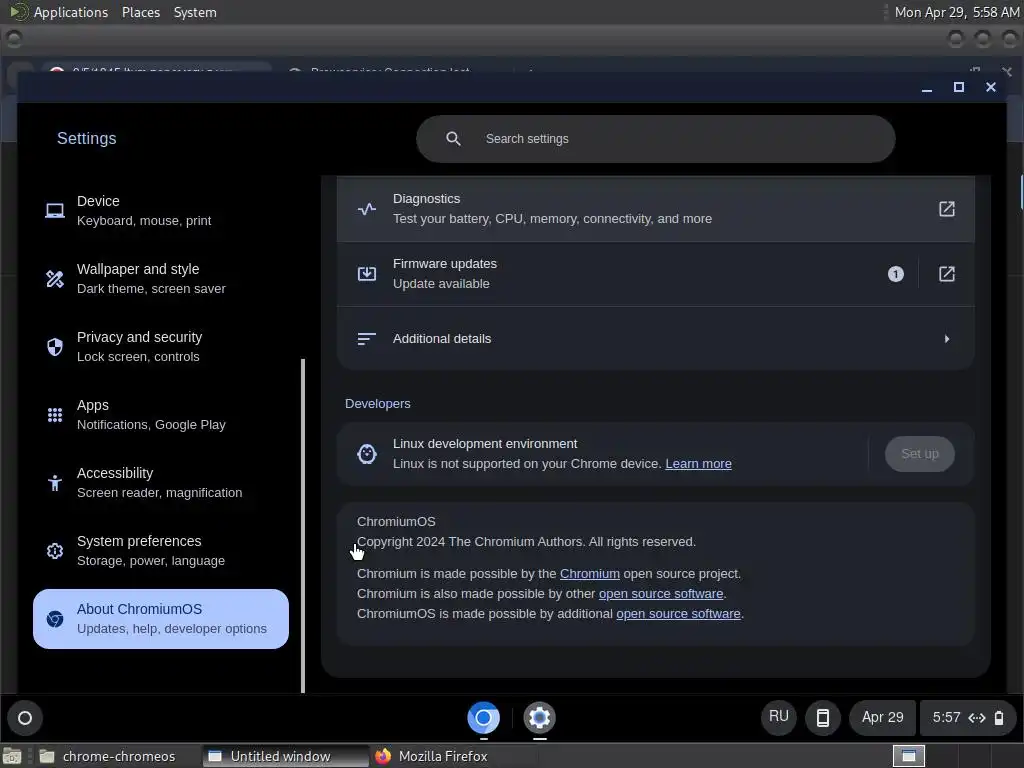1024x768 pixels.
Task: Open the status tray showing 5:57
Action: tap(968, 718)
